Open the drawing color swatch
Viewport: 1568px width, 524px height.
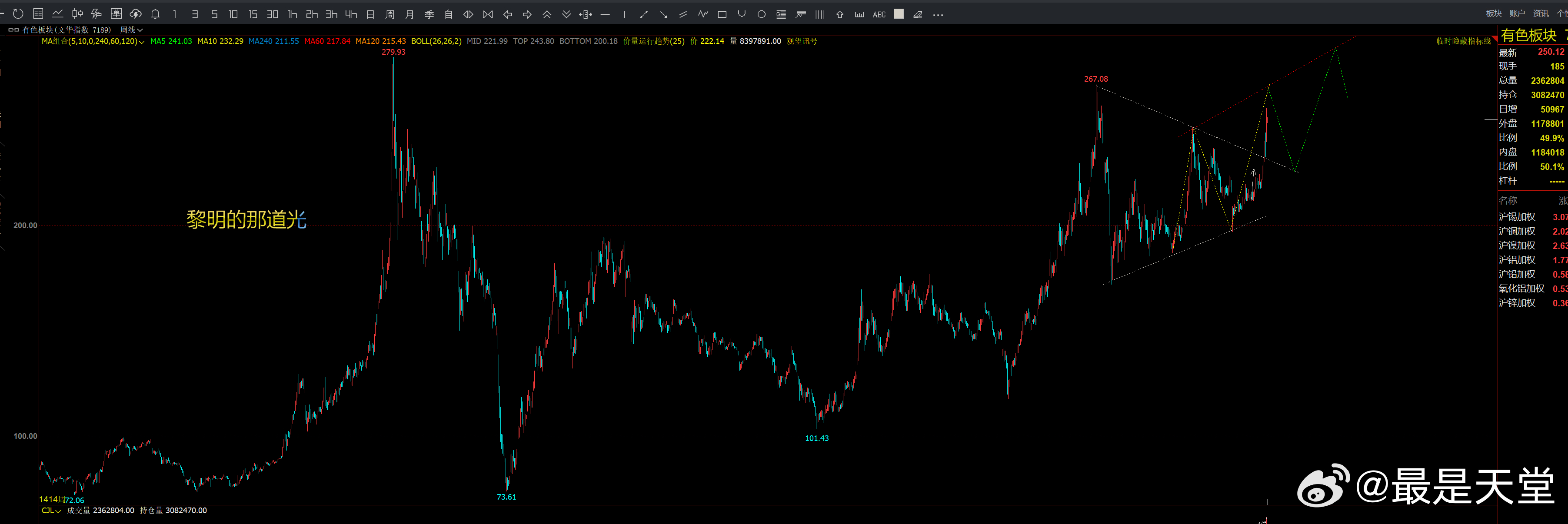pyautogui.click(x=899, y=14)
